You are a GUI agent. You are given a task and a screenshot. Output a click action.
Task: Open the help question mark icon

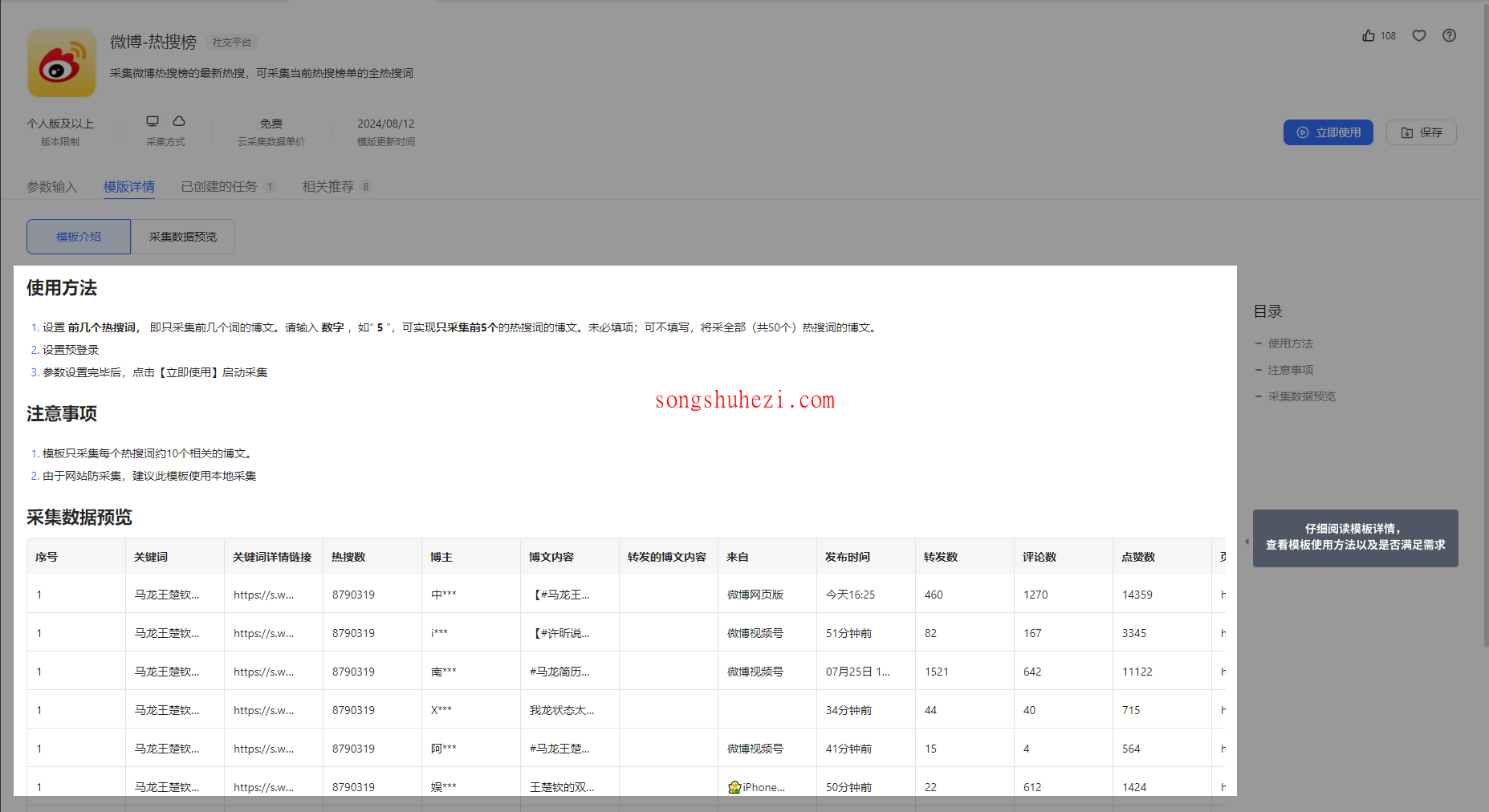coord(1449,35)
